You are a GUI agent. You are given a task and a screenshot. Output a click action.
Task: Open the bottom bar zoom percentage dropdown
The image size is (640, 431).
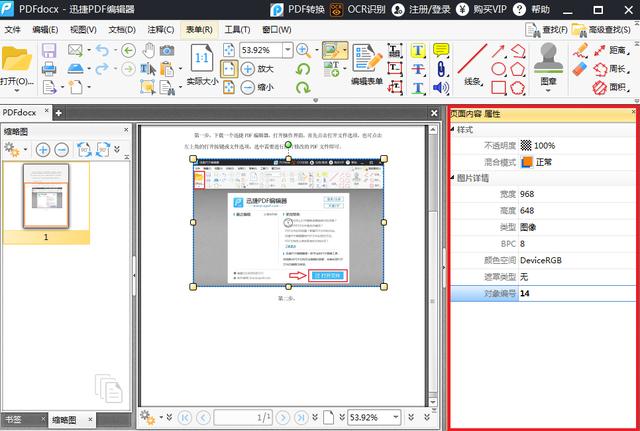(x=396, y=417)
